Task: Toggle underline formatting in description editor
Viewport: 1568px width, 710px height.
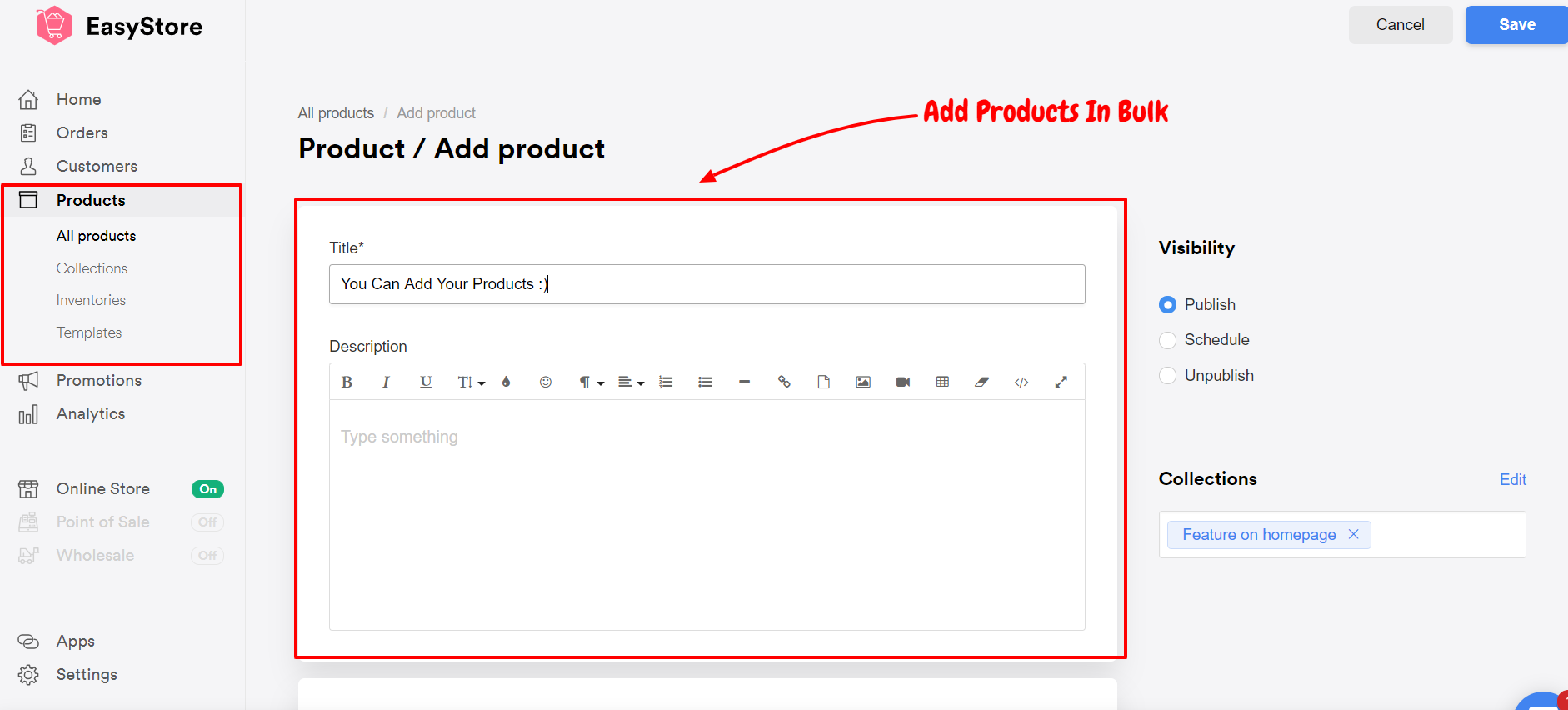Action: (426, 382)
